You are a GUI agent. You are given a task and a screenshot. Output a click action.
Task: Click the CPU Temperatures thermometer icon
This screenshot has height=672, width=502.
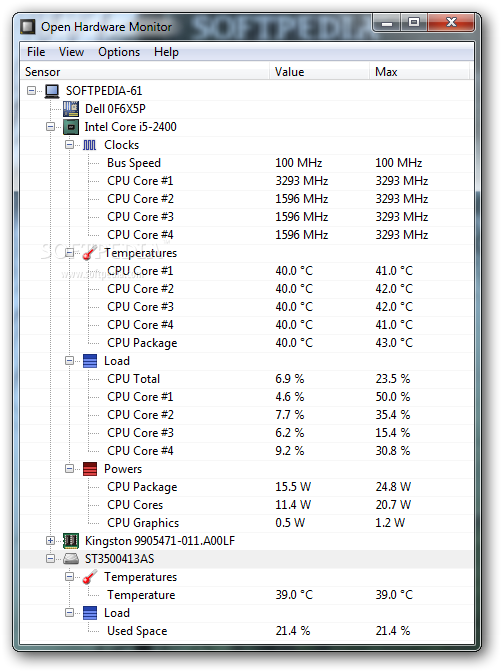click(90, 253)
